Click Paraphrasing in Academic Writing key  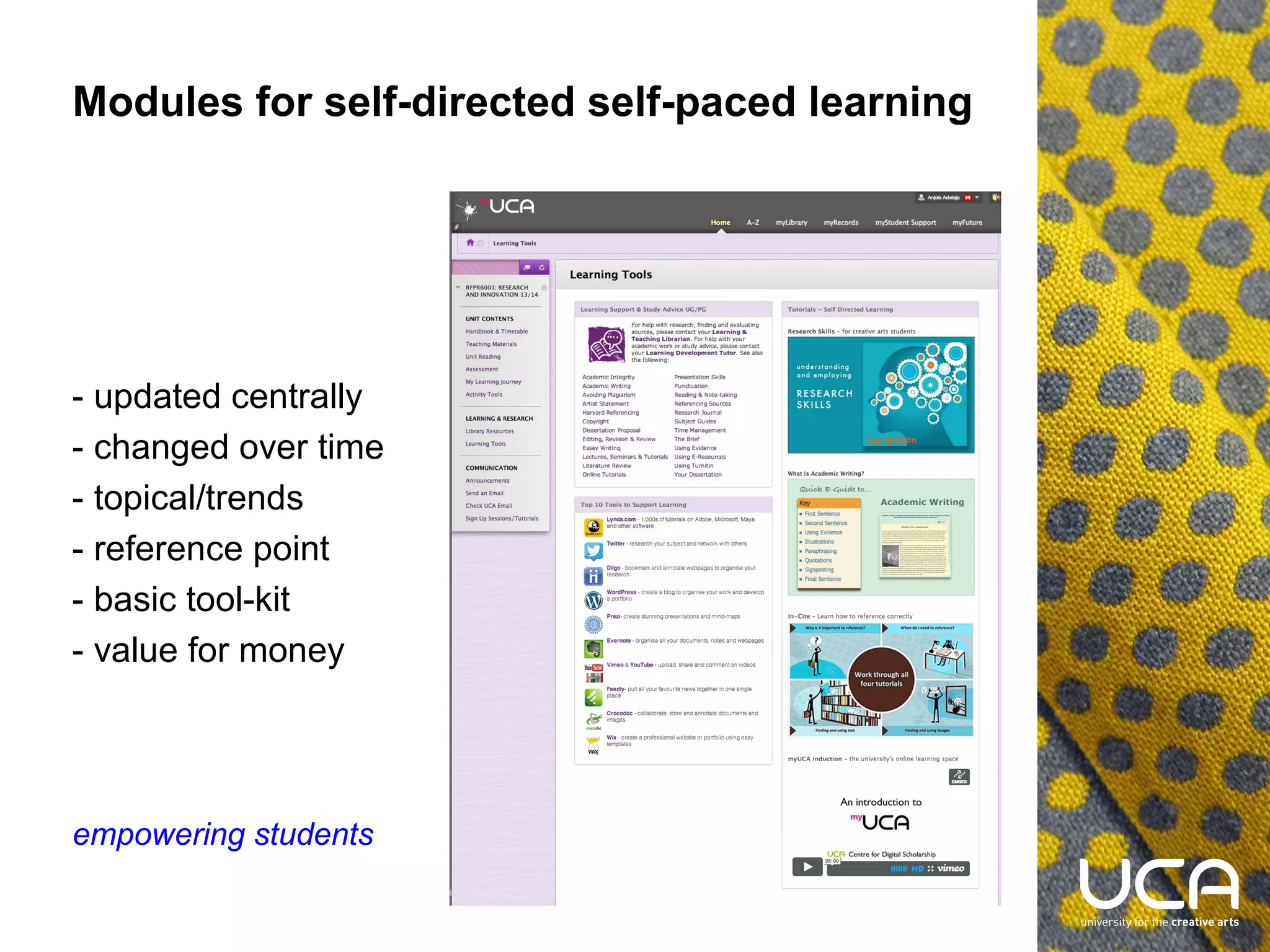point(820,551)
